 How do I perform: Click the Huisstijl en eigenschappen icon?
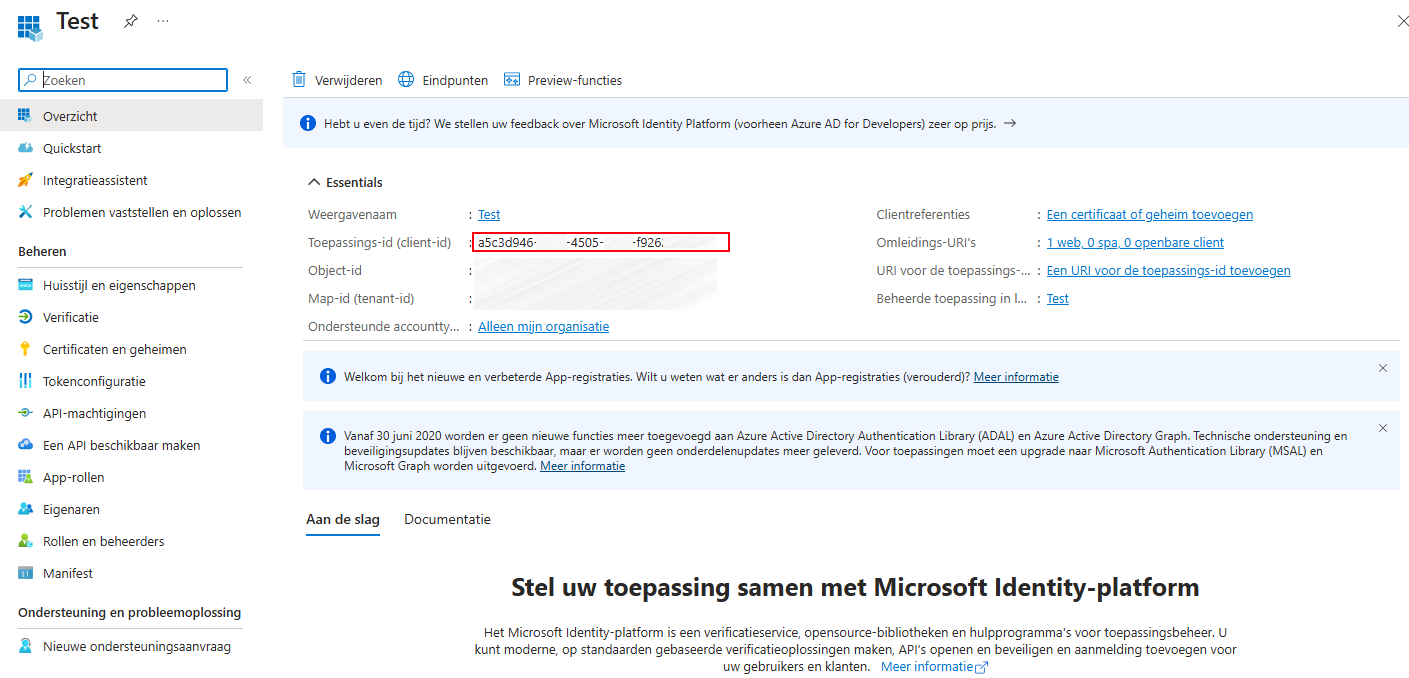pos(26,285)
